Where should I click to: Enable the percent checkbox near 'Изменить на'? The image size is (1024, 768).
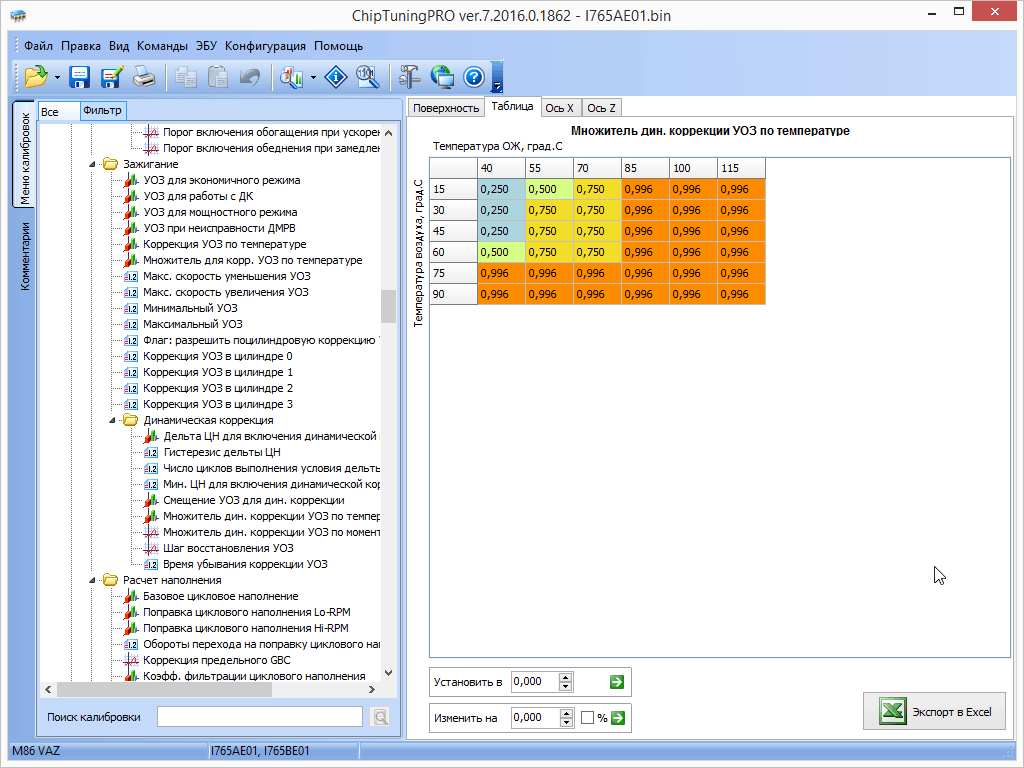[x=588, y=717]
